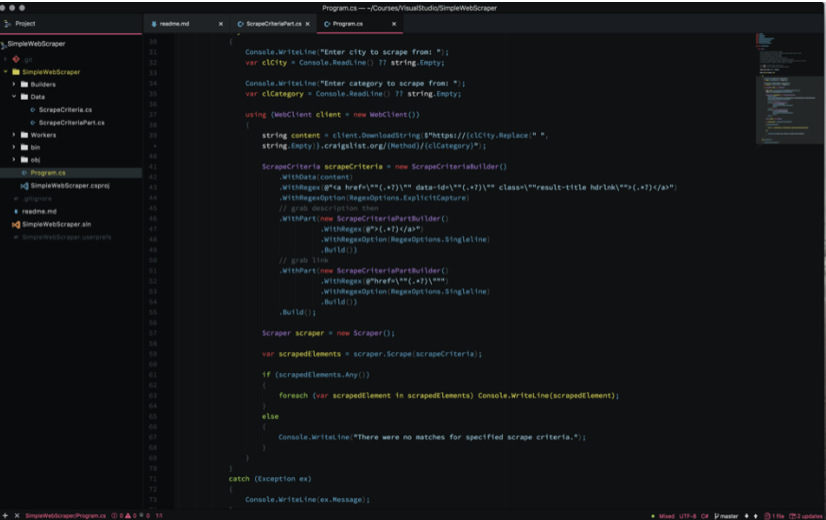The image size is (826, 520).
Task: Click the Workers folder icon
Action: pyautogui.click(x=24, y=135)
